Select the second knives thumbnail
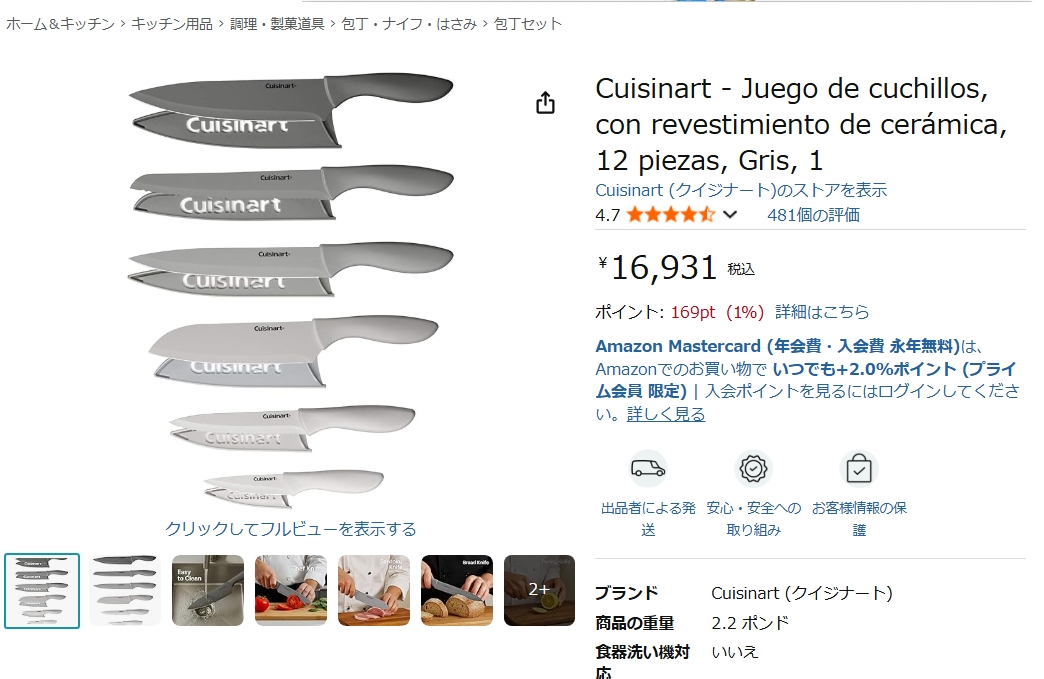 125,590
